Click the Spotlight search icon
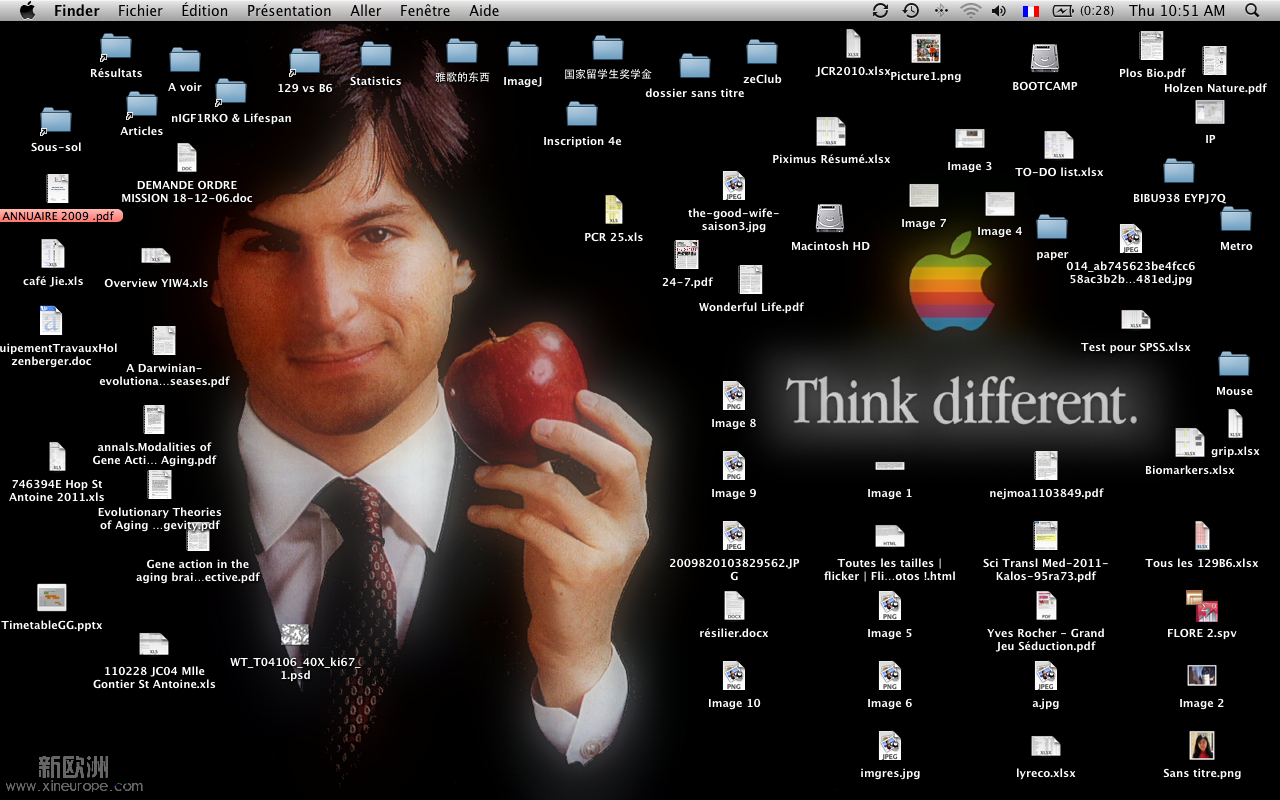This screenshot has width=1280, height=800. pyautogui.click(x=1252, y=10)
